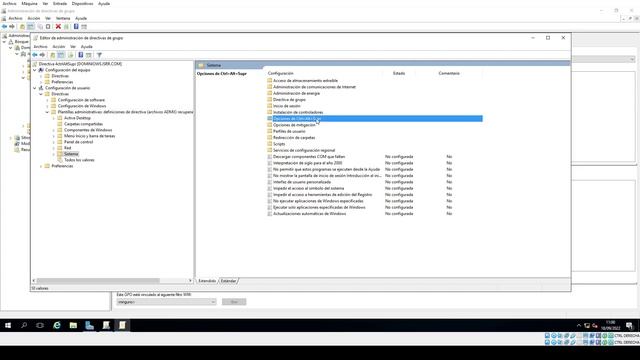
Task: Select Impedir el acceso al símbolo del sistema
Action: [x=309, y=188]
